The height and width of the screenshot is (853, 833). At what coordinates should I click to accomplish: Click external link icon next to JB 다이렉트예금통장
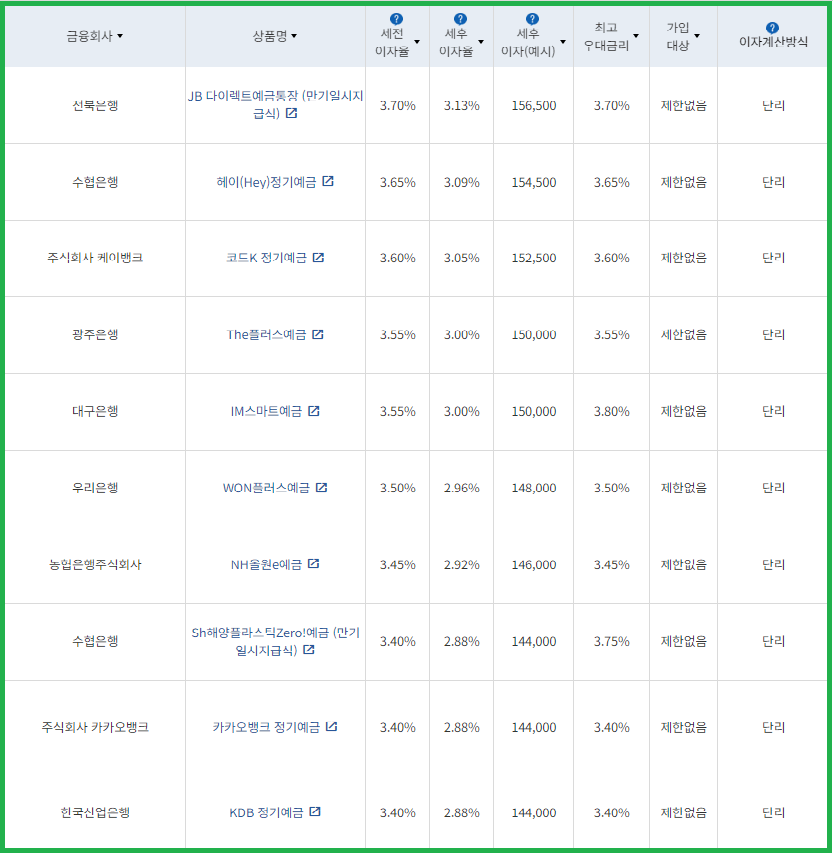292,113
